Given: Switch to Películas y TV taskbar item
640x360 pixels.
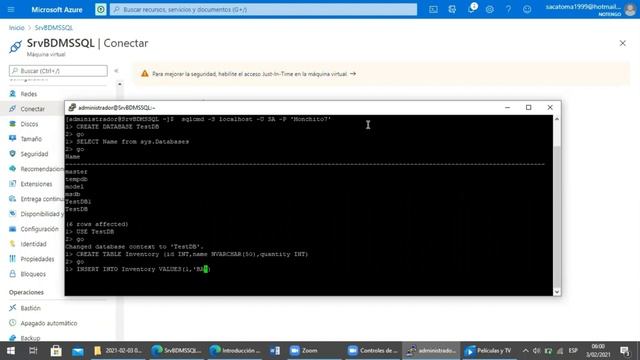Looking at the screenshot, I should [489, 351].
